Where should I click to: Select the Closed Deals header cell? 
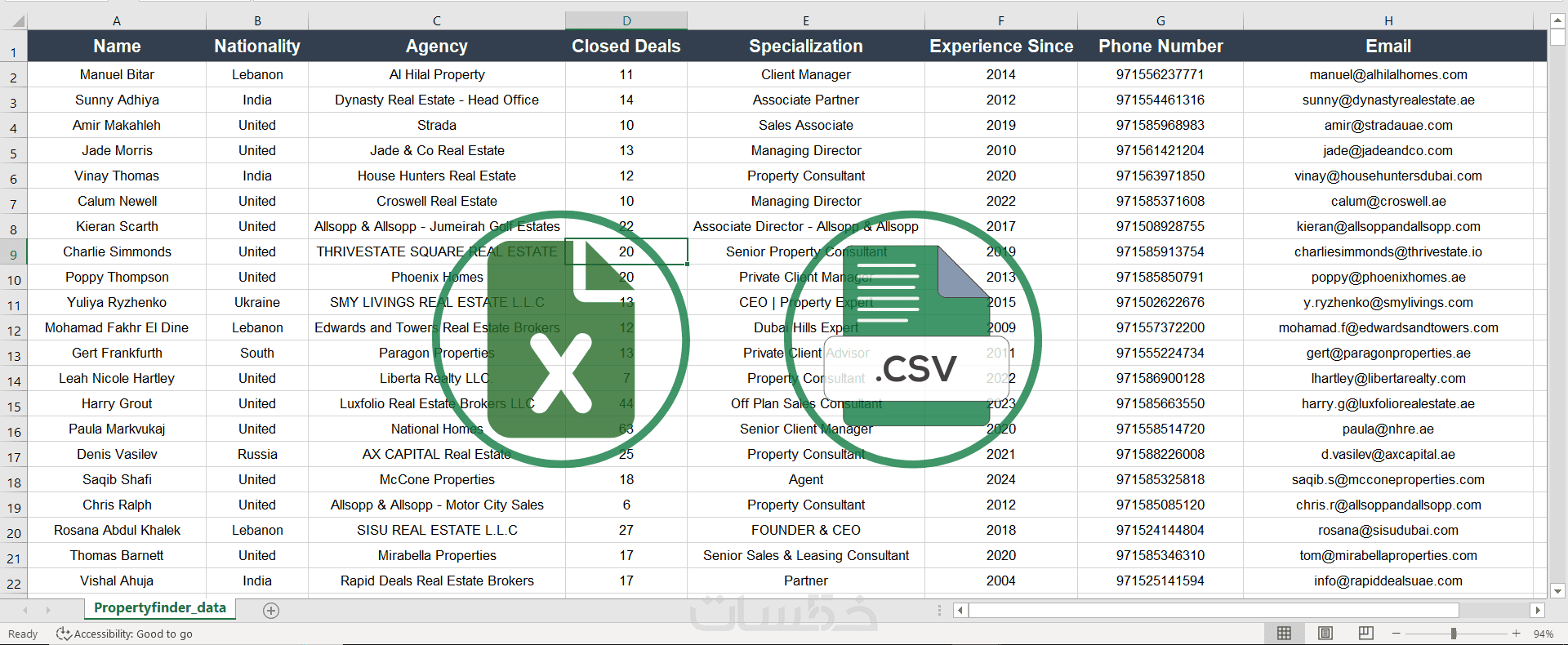626,47
